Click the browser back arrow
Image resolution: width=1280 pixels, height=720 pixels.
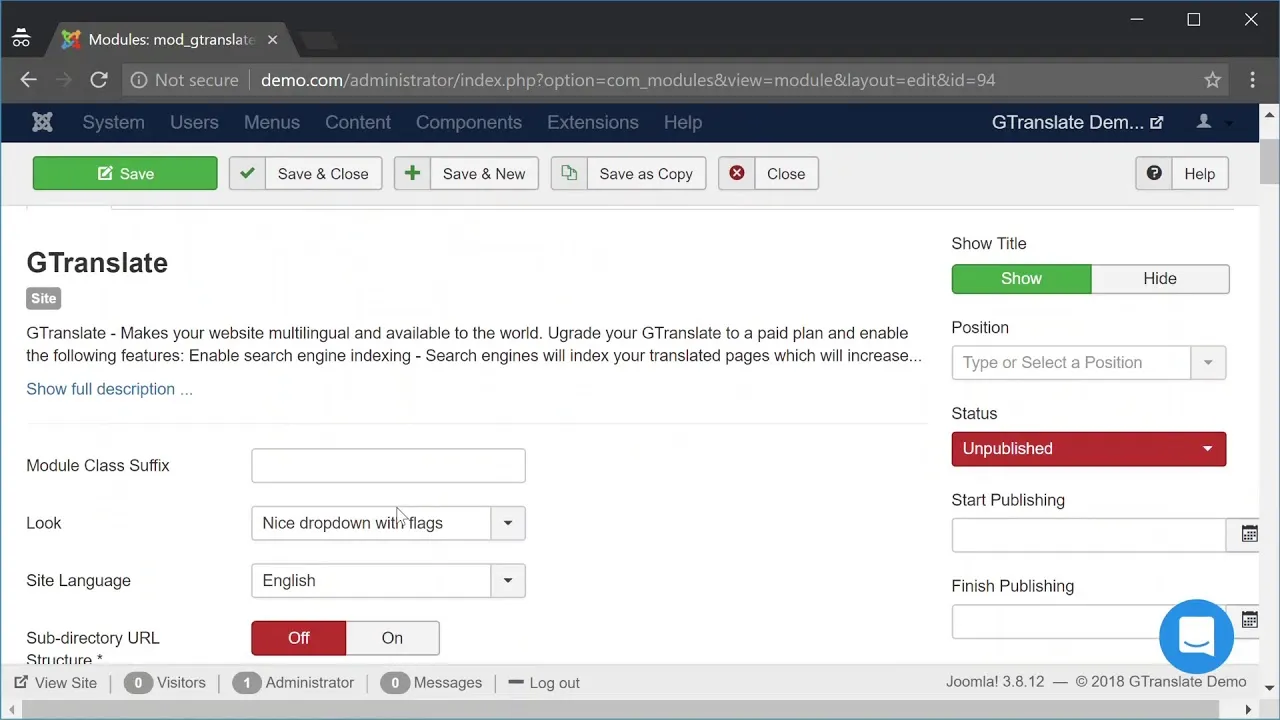coord(28,80)
